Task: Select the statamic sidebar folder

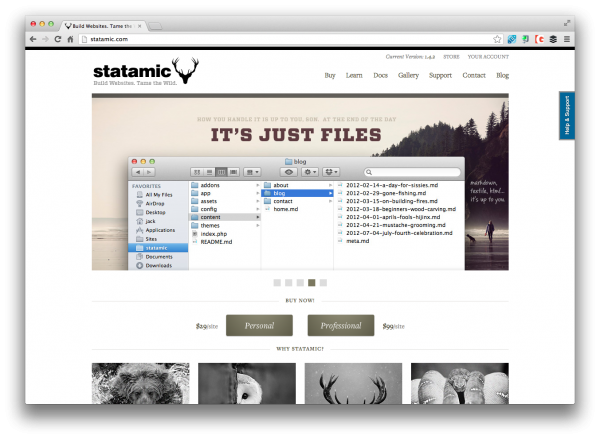Action: 158,248
